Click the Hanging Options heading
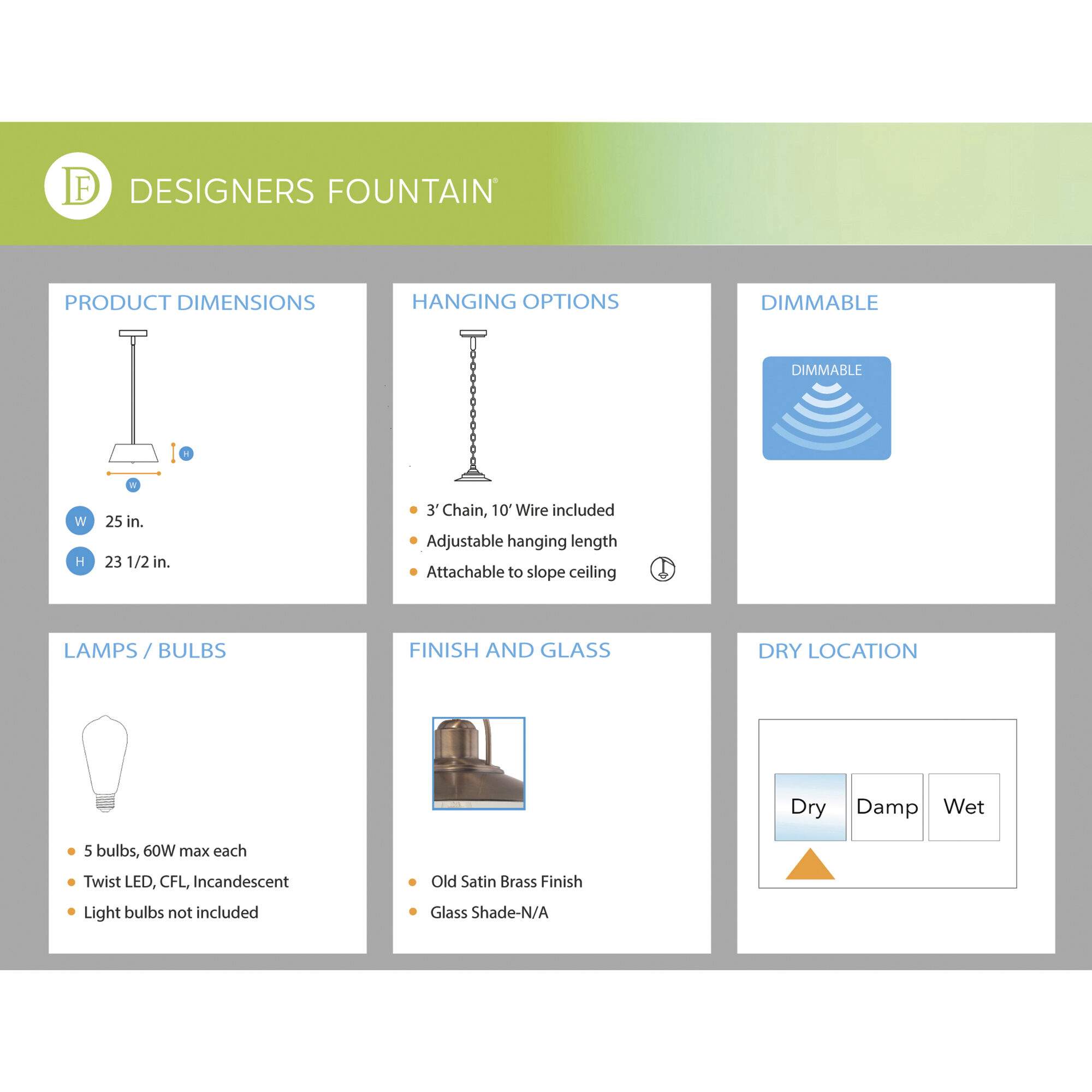The image size is (1092, 1092). [515, 302]
